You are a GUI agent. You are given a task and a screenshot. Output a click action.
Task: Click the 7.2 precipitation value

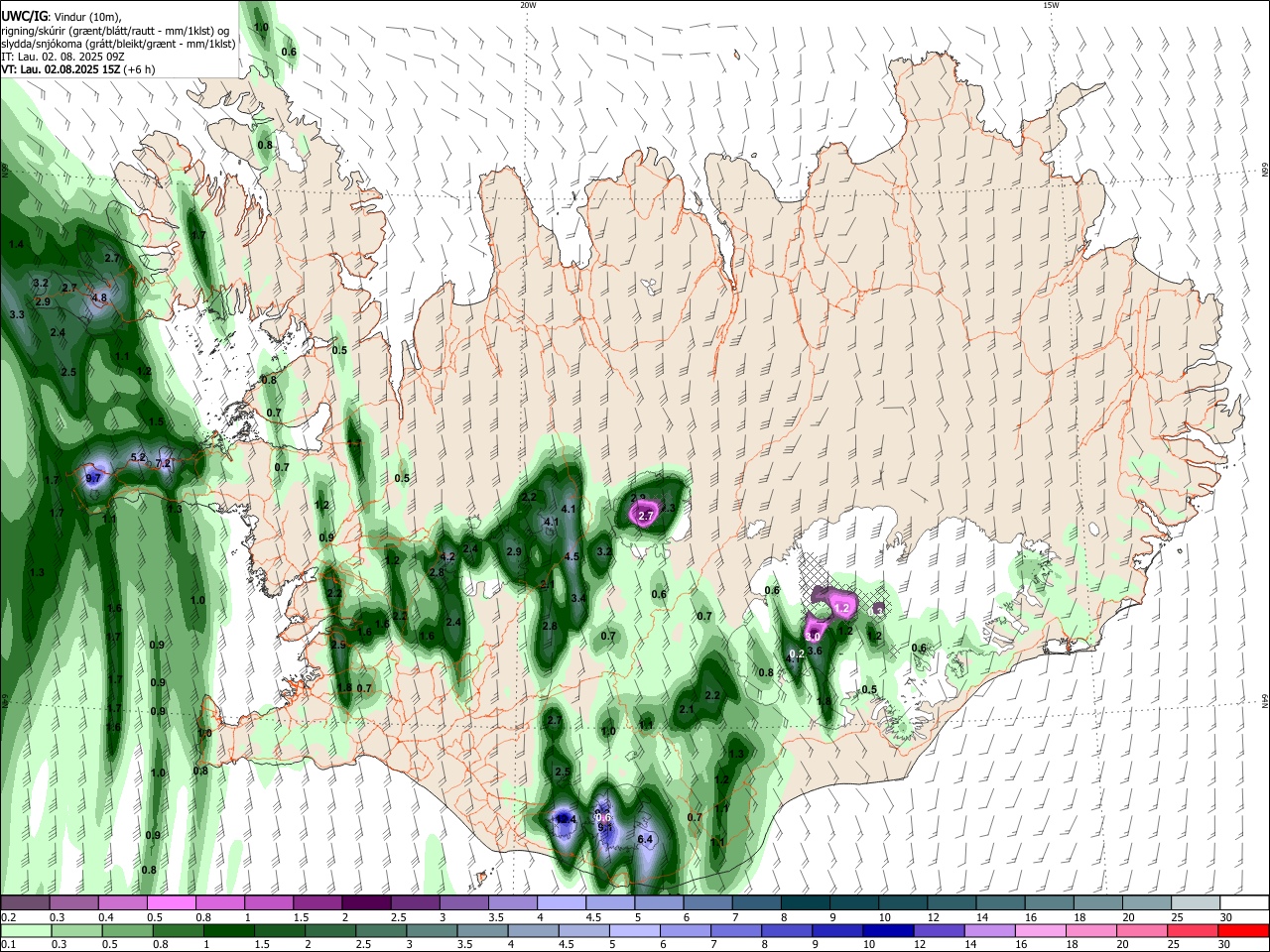pos(164,463)
